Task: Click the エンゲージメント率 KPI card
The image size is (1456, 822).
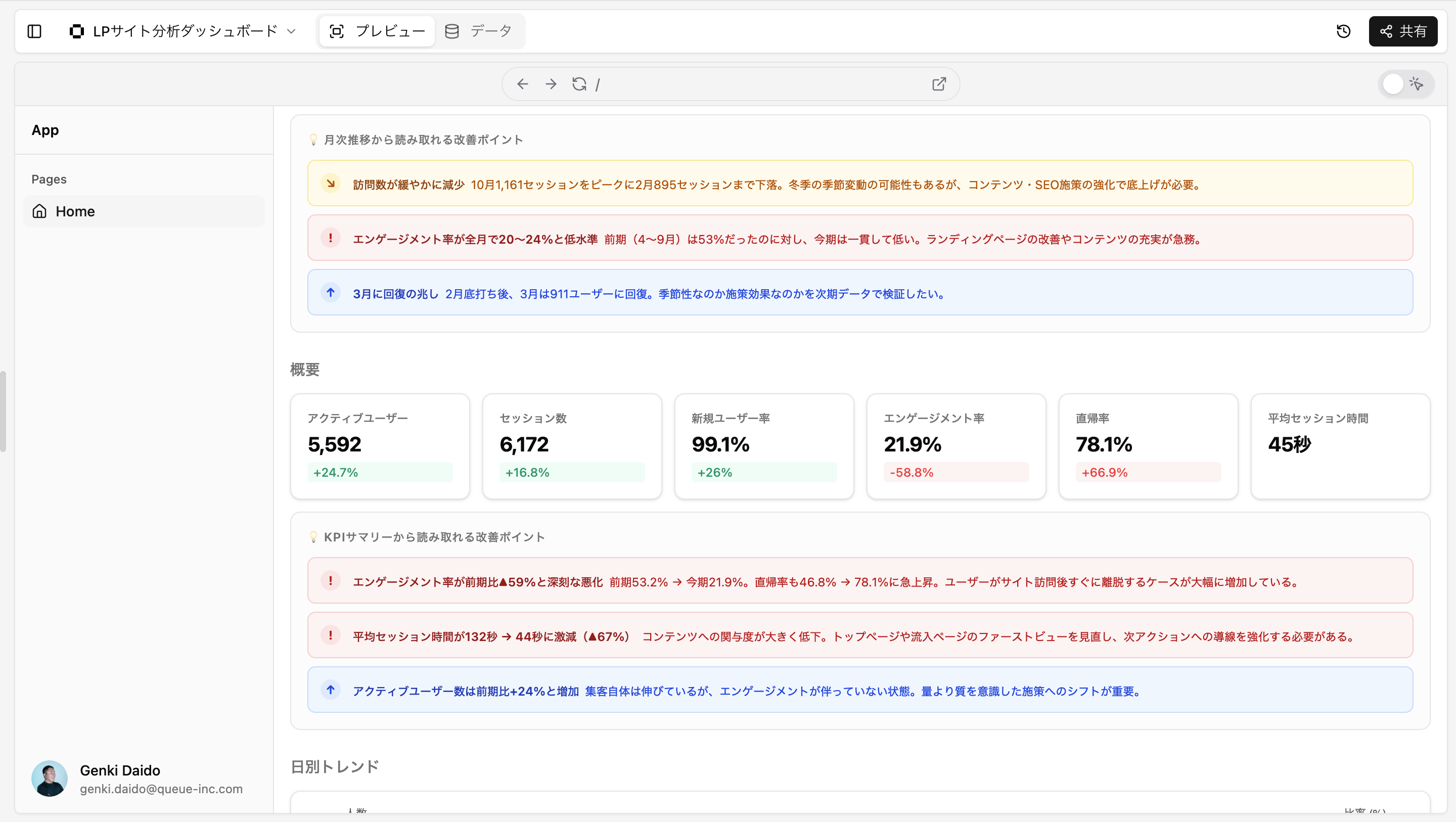Action: (956, 445)
